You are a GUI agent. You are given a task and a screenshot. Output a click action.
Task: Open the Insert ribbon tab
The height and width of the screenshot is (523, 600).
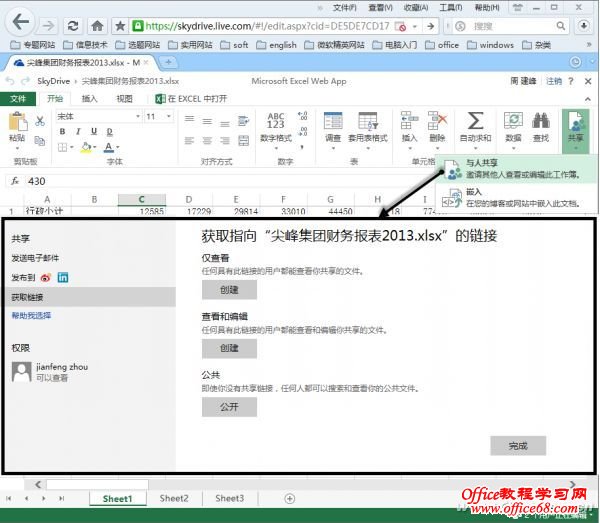(89, 99)
